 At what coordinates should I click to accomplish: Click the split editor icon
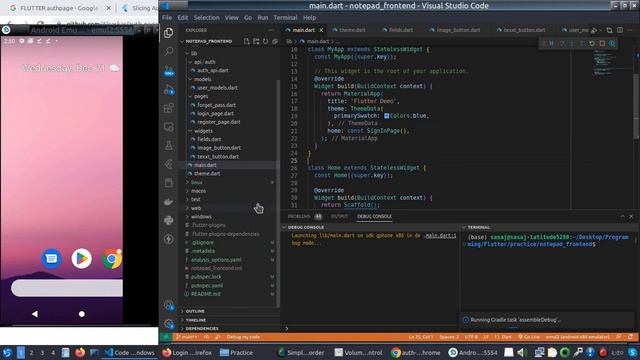620,30
